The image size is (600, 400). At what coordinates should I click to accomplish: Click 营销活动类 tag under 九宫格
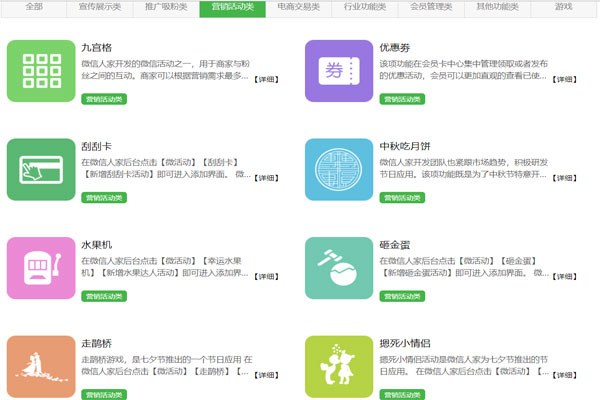[104, 99]
